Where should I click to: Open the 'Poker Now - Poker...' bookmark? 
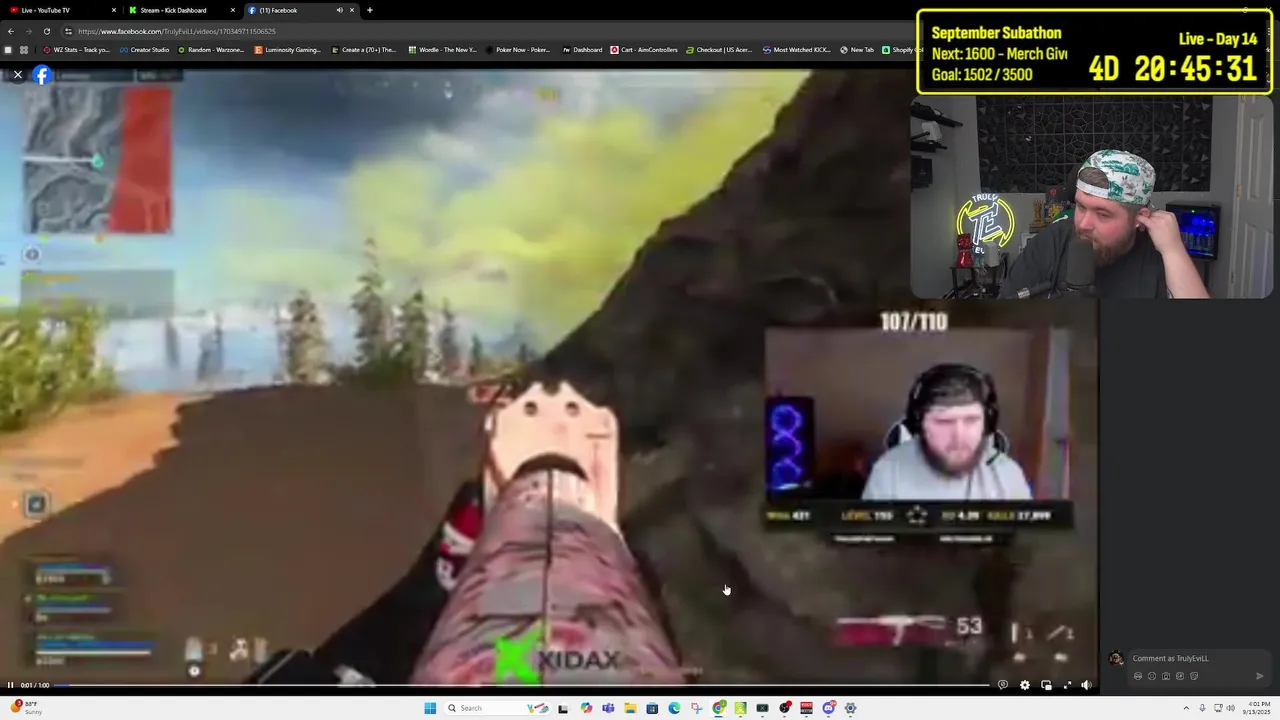click(519, 50)
